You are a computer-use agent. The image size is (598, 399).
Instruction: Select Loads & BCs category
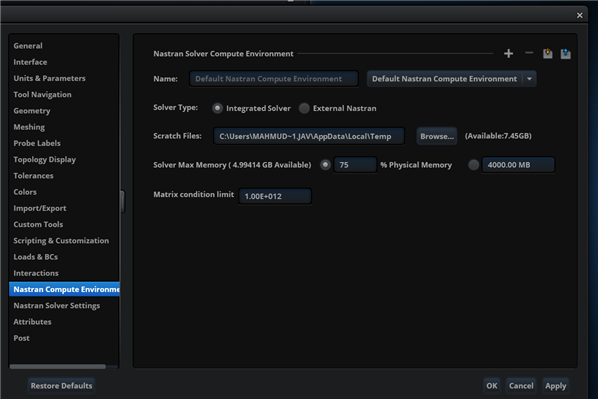(35, 257)
